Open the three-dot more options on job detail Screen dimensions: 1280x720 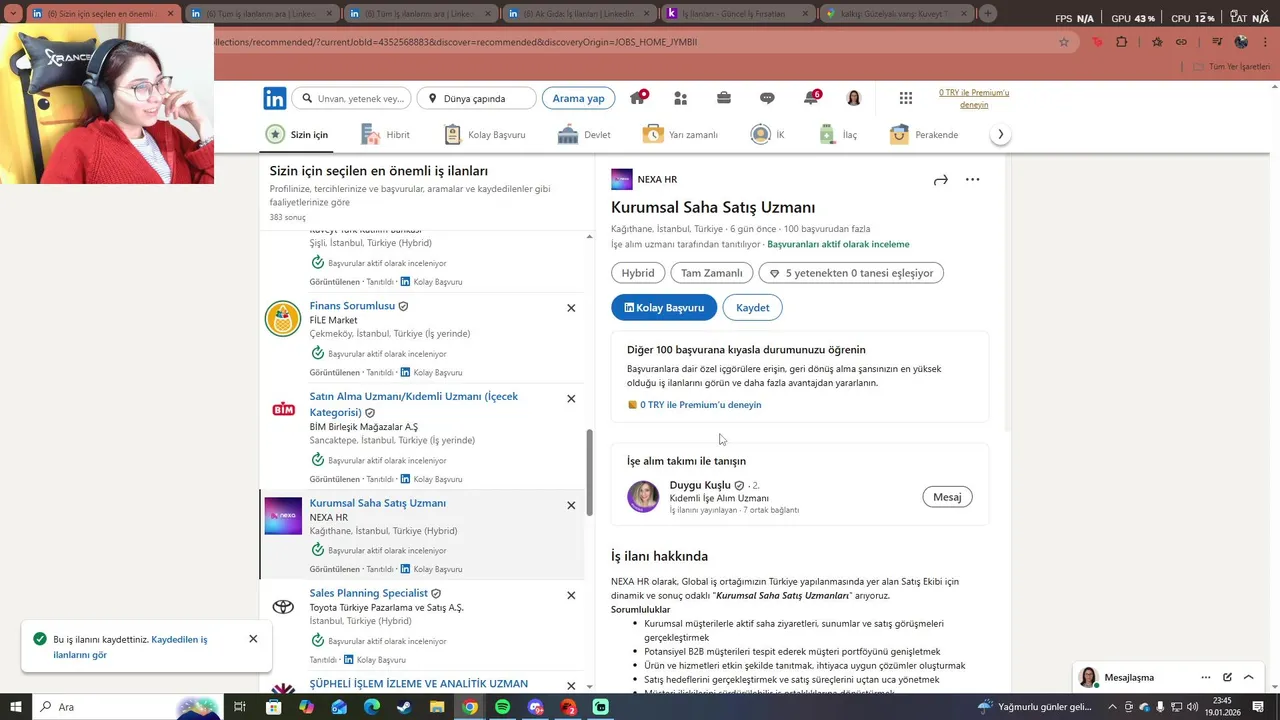pos(972,180)
